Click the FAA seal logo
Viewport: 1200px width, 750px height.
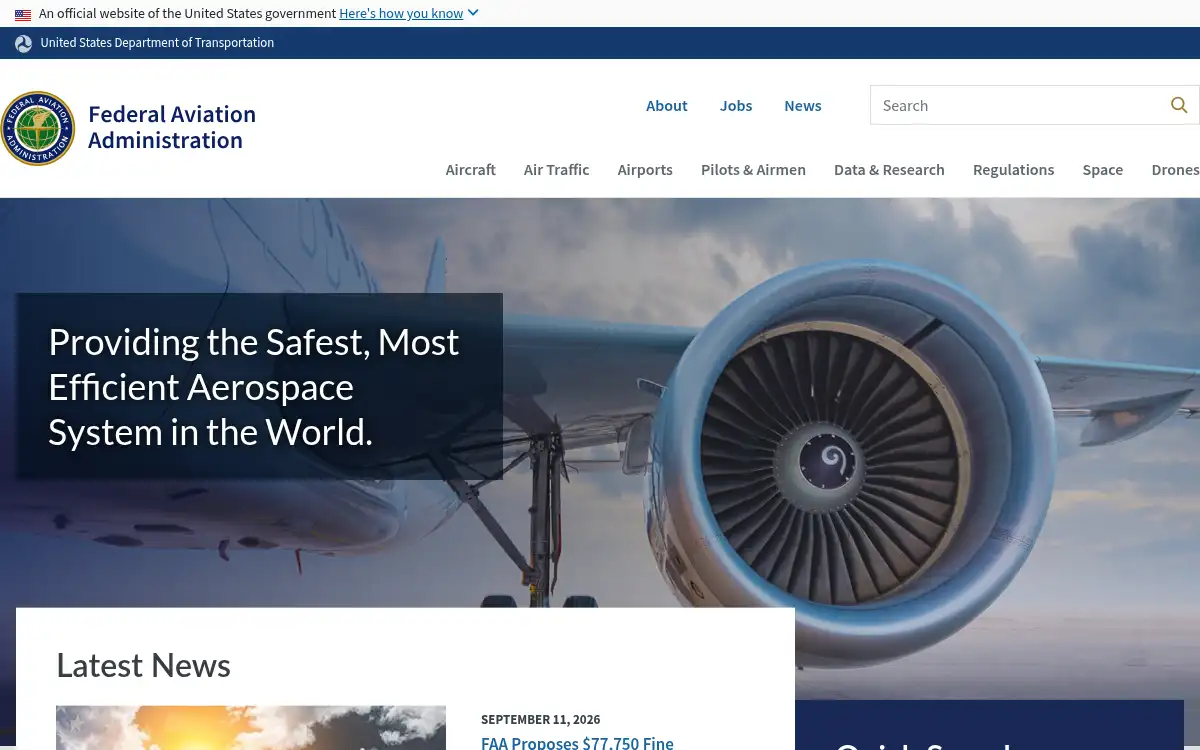(38, 129)
